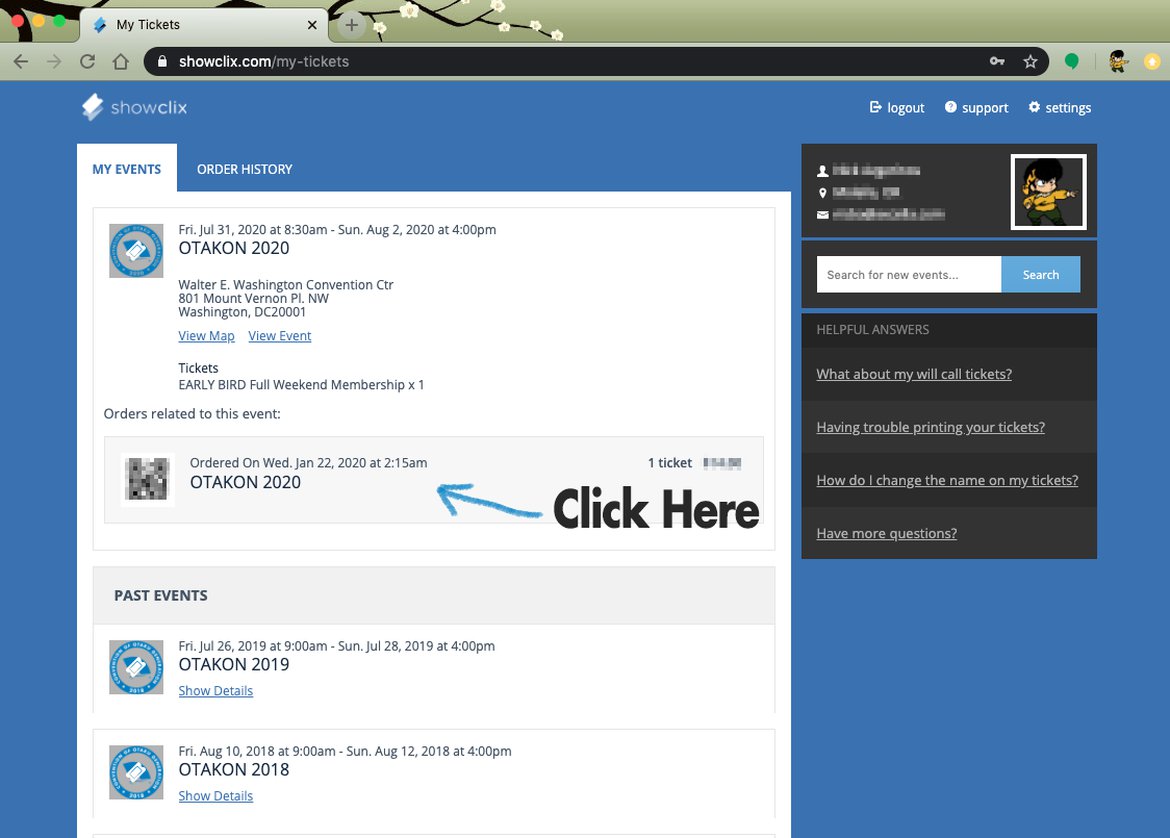Image resolution: width=1170 pixels, height=838 pixels.
Task: Click the QR code thumbnail of the order
Action: tap(148, 479)
